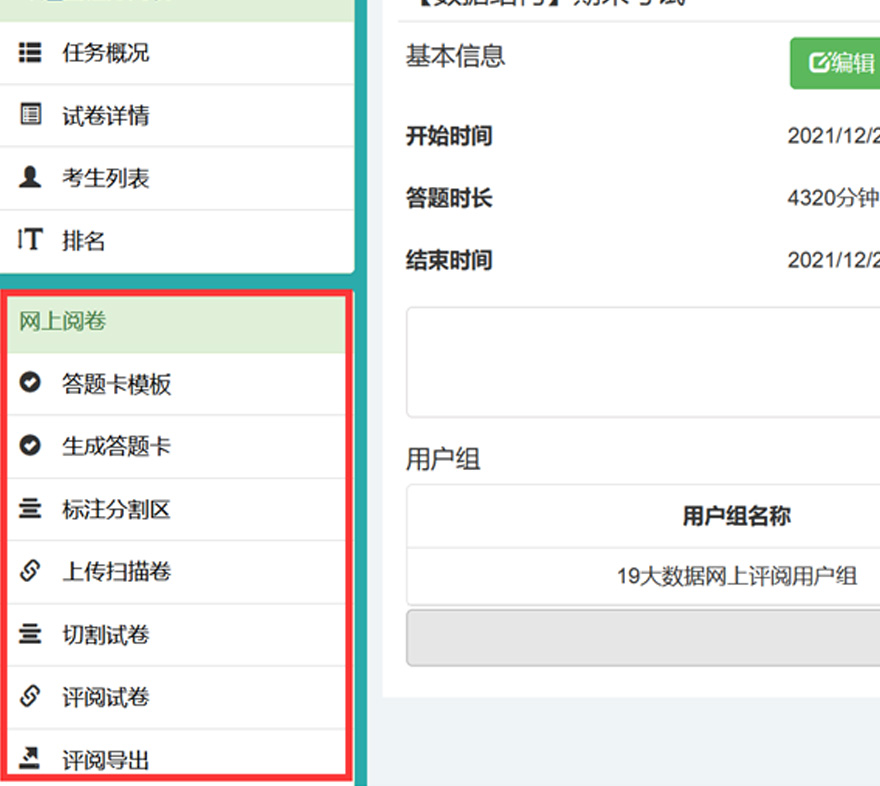Viewport: 880px width, 786px height.
Task: Click the 用户组名称 column header
Action: [736, 516]
